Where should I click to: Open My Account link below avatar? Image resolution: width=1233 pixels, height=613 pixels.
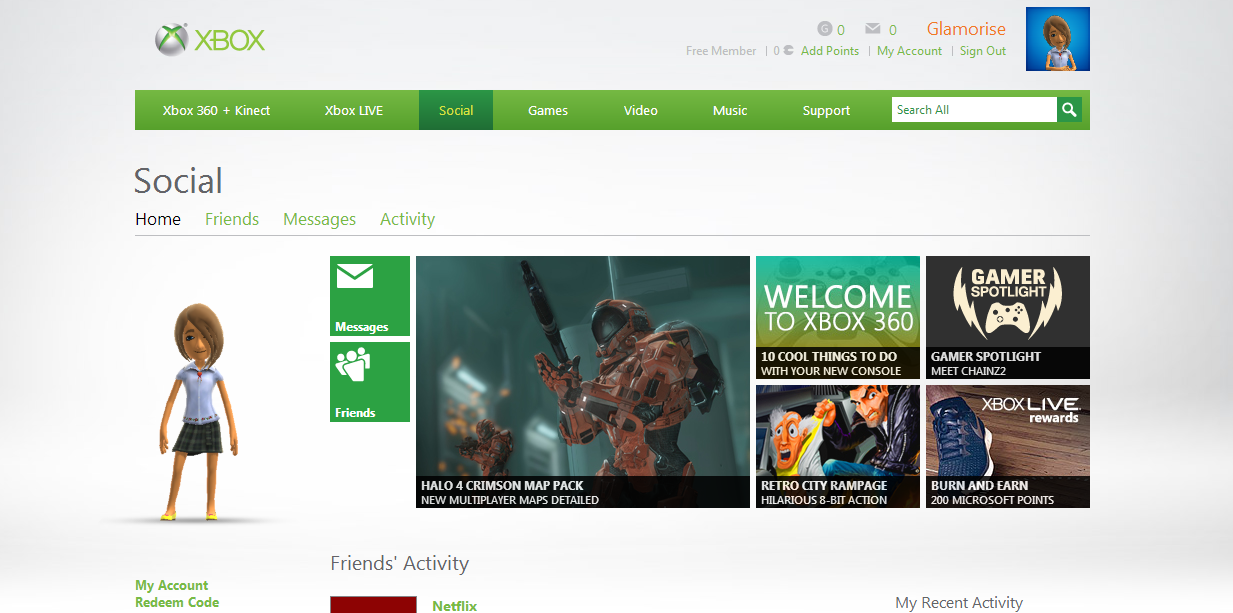(x=172, y=585)
